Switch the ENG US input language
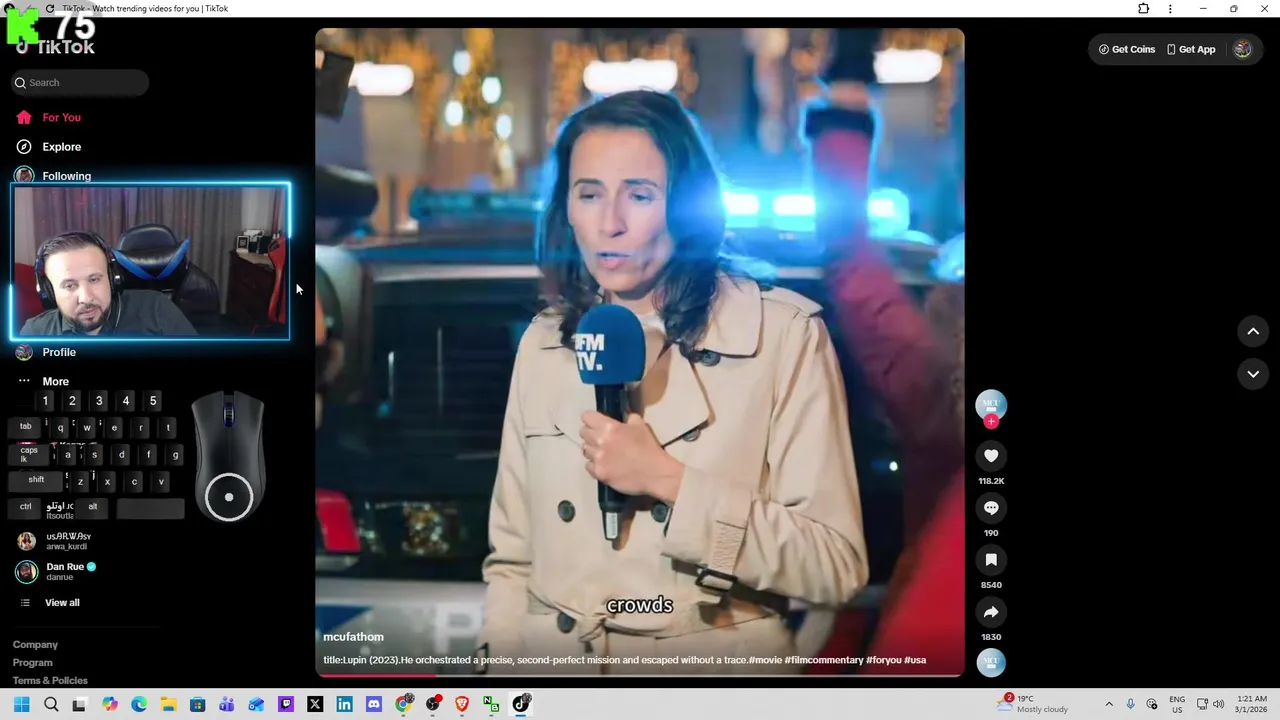 1177,704
